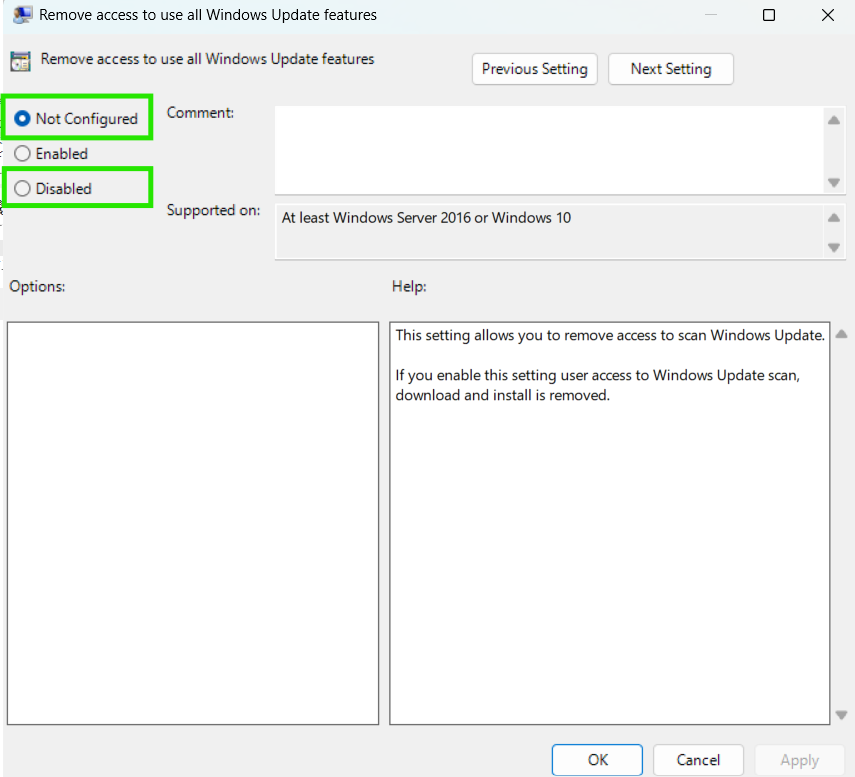Click the 'At least Windows Server 2016' text

(x=426, y=218)
